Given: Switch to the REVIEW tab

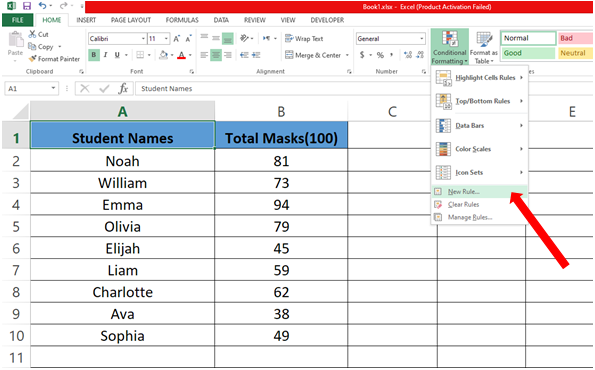Looking at the screenshot, I should 255,20.
